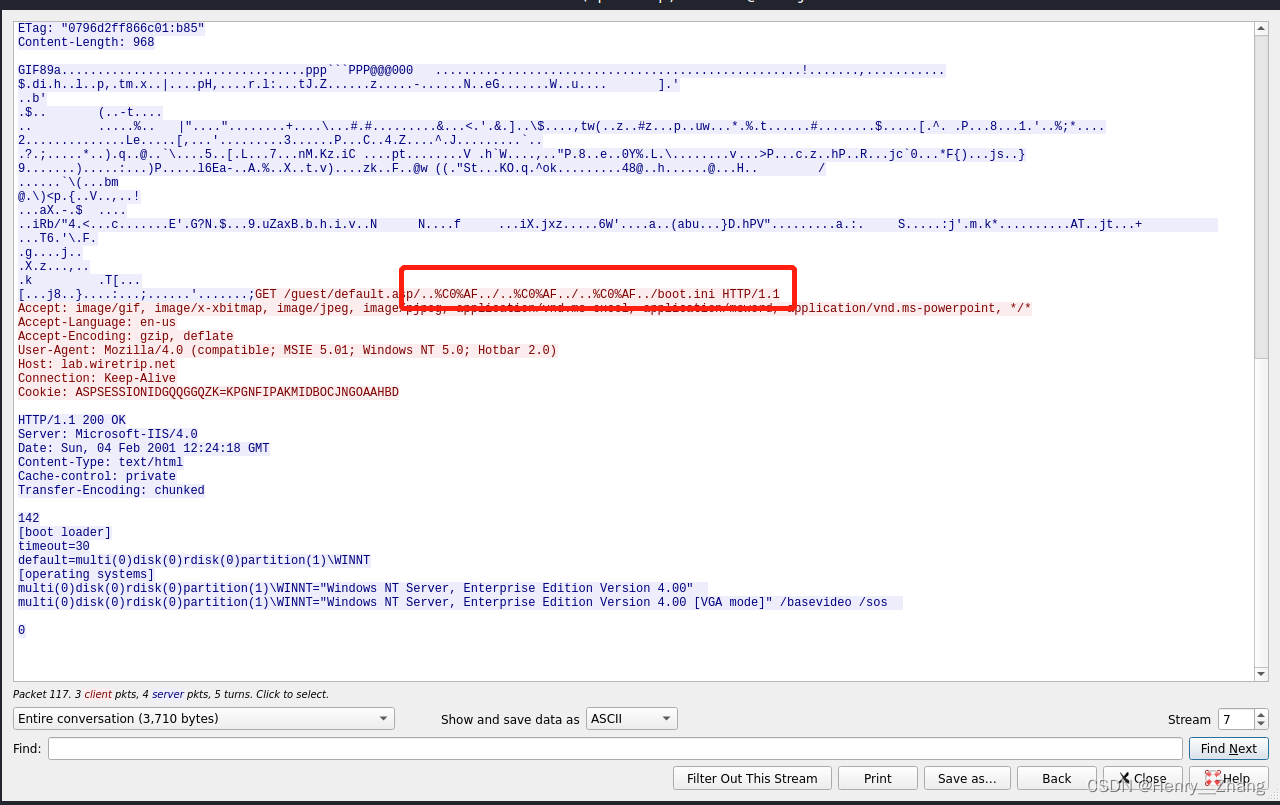The image size is (1280, 805).
Task: Click the scrollbar down arrow
Action: [x=1261, y=675]
